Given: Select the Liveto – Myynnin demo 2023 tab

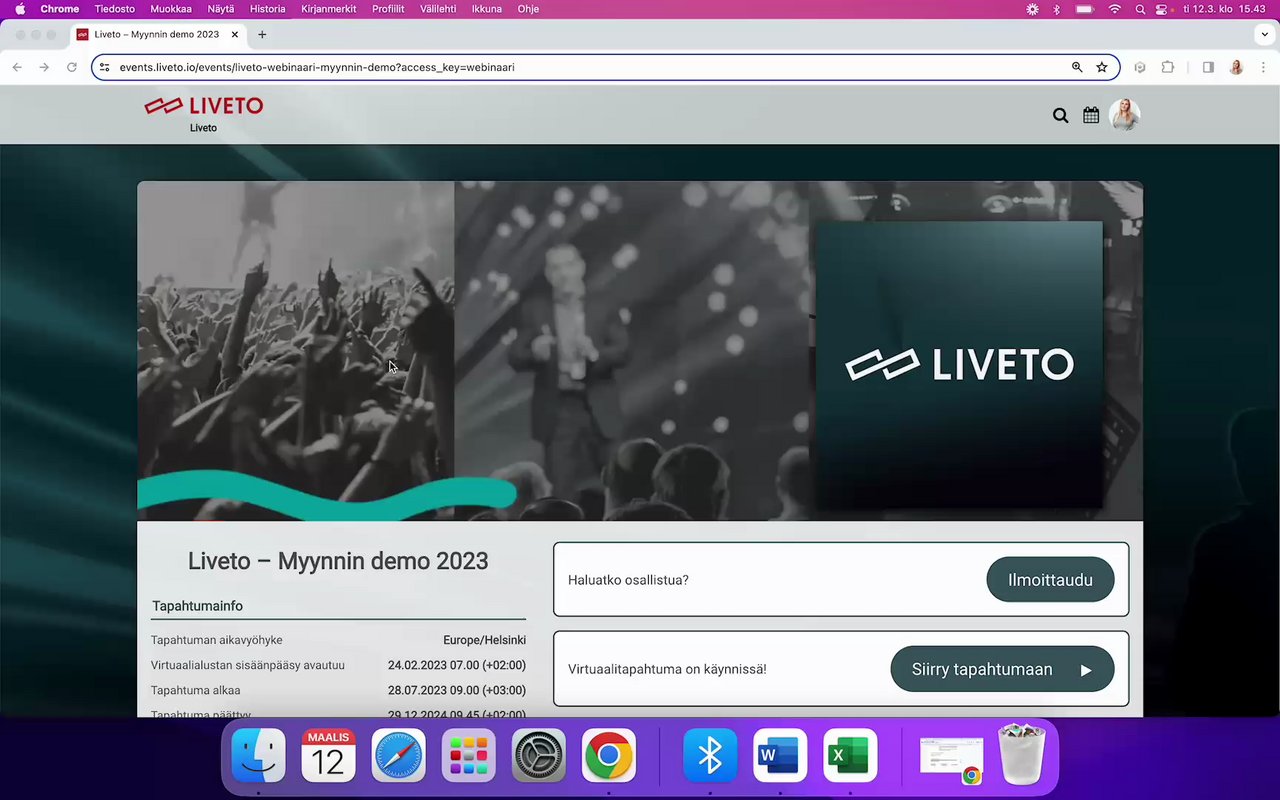Looking at the screenshot, I should 159,34.
